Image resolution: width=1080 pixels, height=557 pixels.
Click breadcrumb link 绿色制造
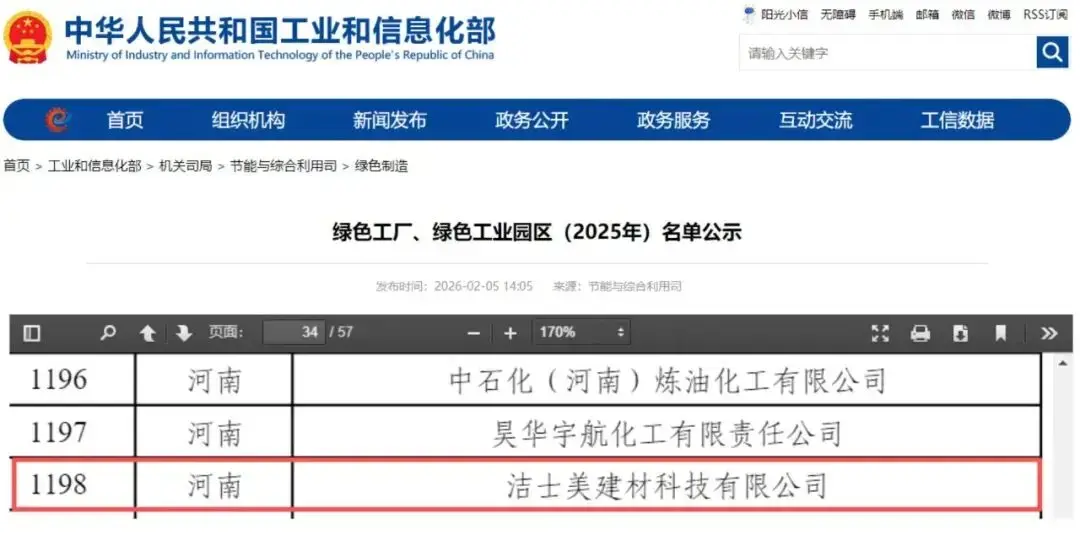381,166
